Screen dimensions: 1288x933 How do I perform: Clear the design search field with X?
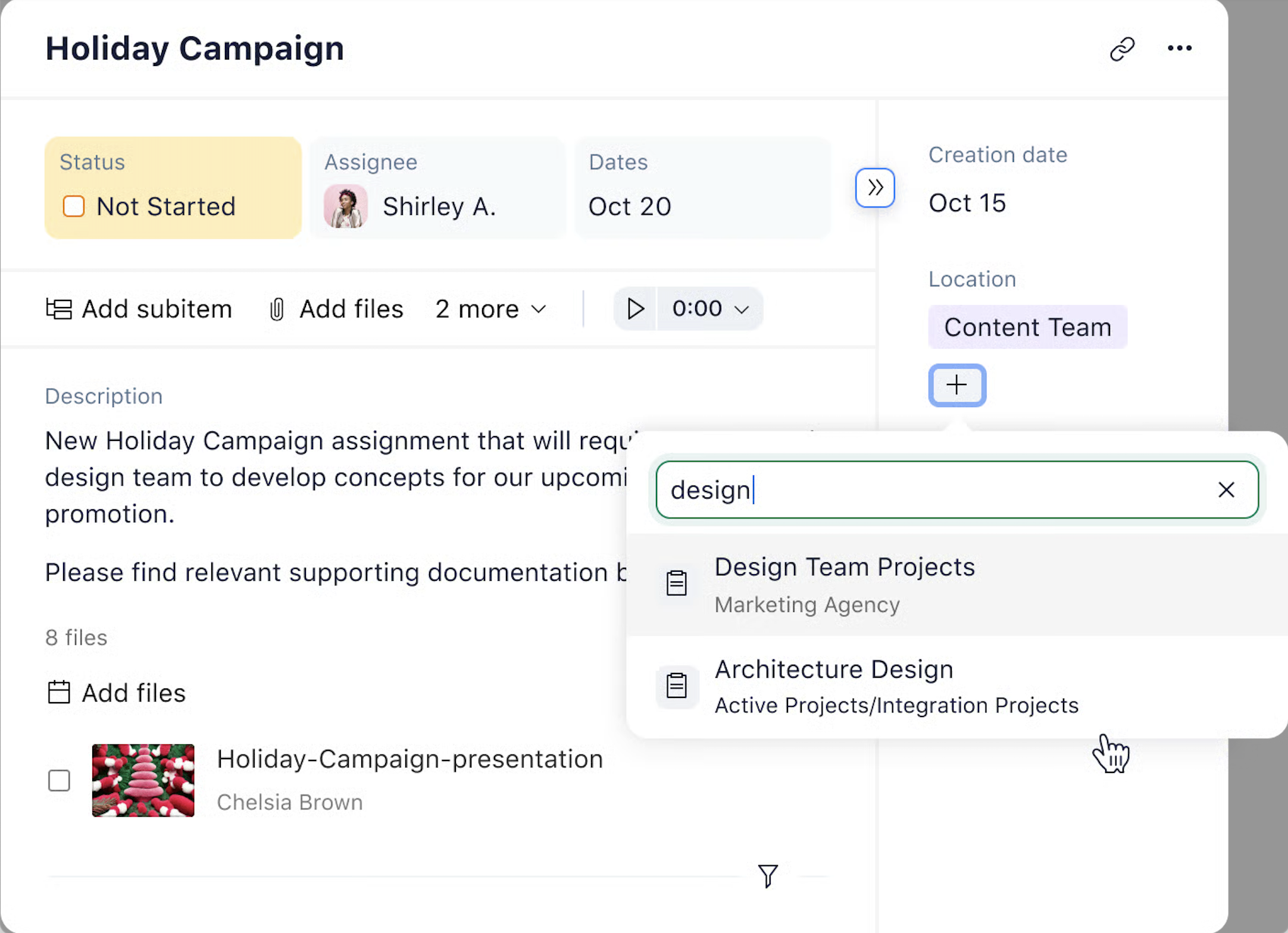pos(1226,490)
